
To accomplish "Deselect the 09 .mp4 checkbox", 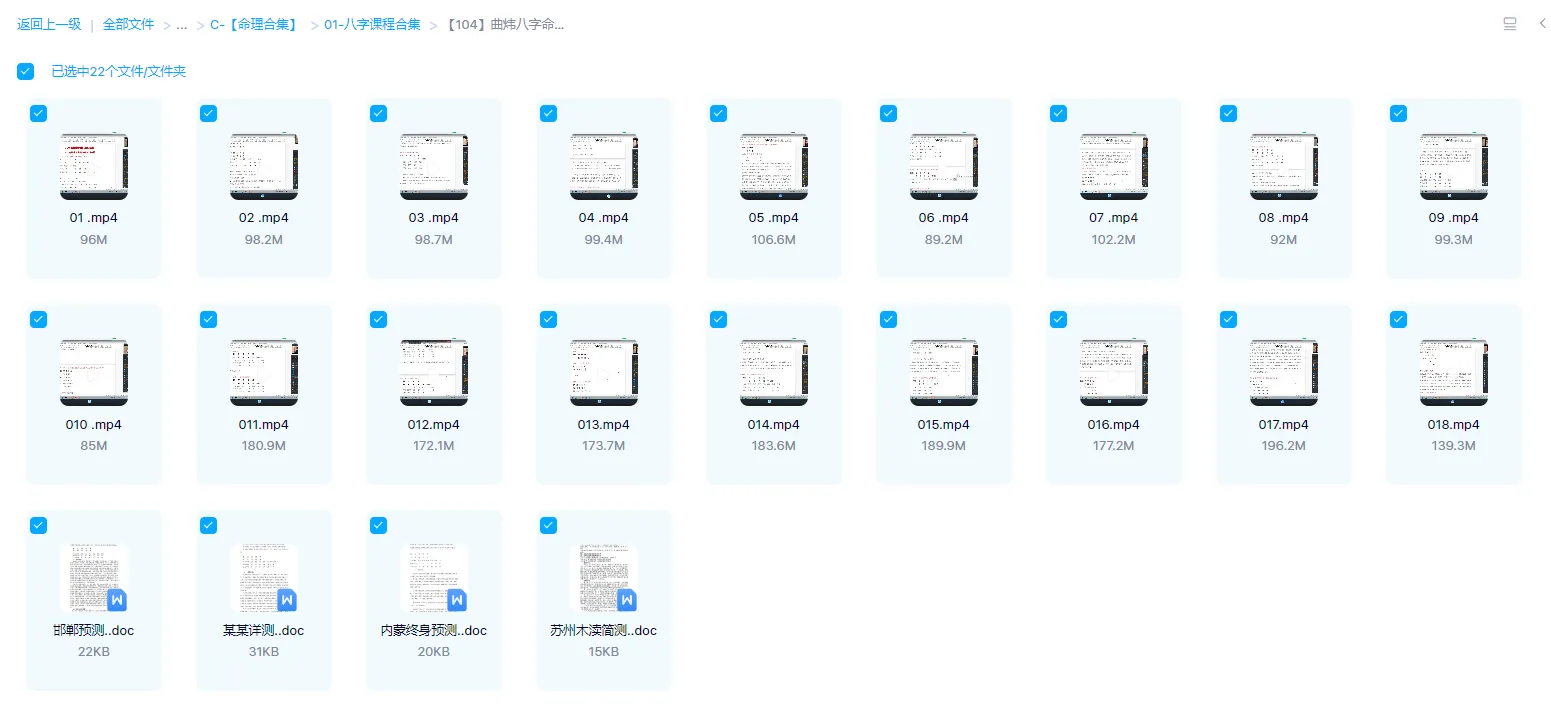I will (x=1398, y=113).
